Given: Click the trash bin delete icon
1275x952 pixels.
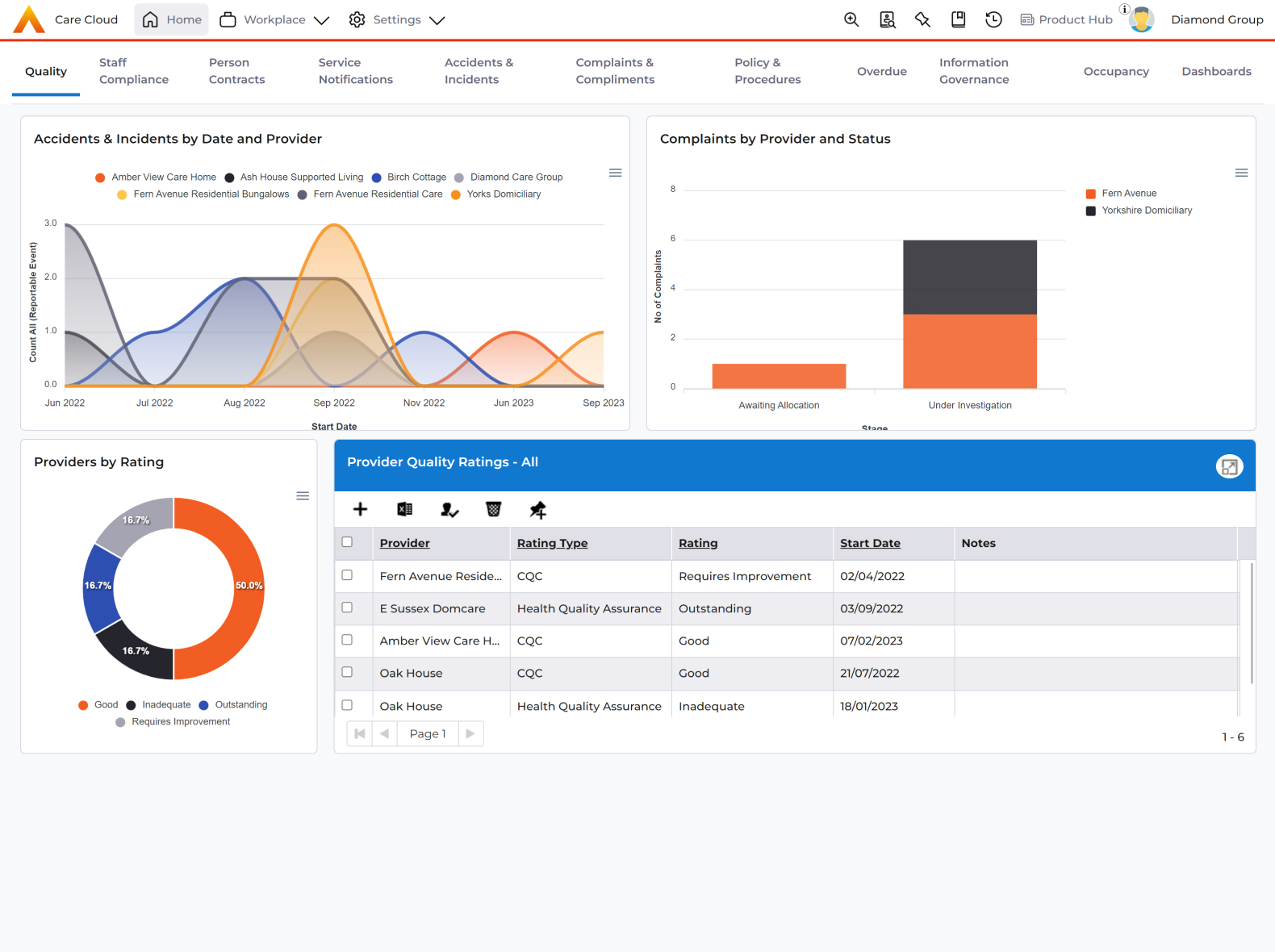Looking at the screenshot, I should tap(493, 509).
